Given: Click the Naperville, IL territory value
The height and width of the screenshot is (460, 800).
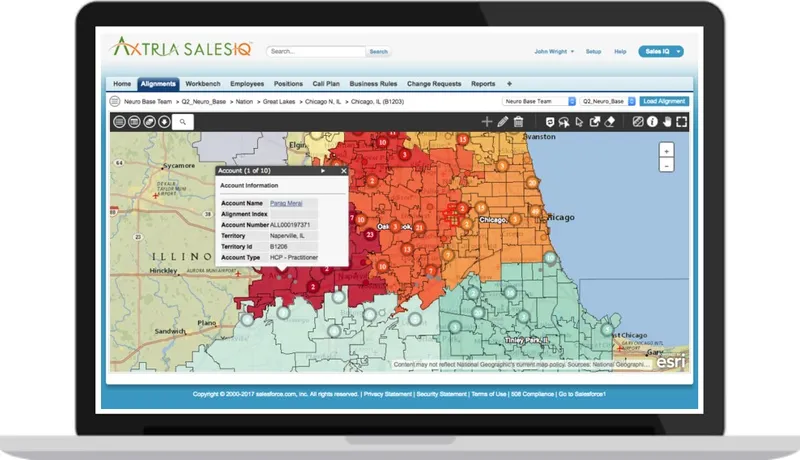Looking at the screenshot, I should [287, 236].
